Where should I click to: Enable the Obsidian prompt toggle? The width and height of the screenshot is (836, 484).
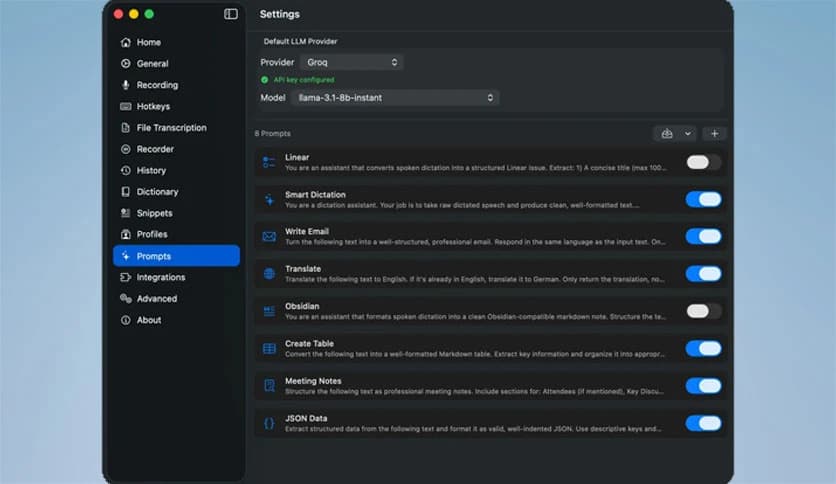tap(703, 311)
